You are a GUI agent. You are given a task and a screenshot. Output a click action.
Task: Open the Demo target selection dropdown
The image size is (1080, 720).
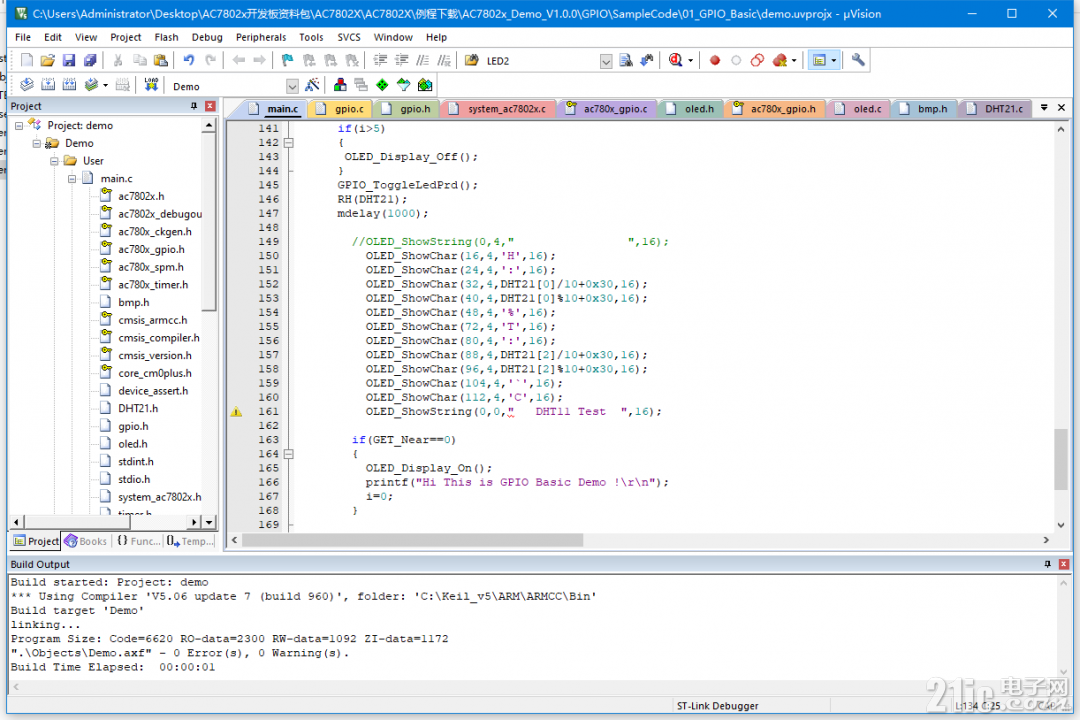coord(292,86)
